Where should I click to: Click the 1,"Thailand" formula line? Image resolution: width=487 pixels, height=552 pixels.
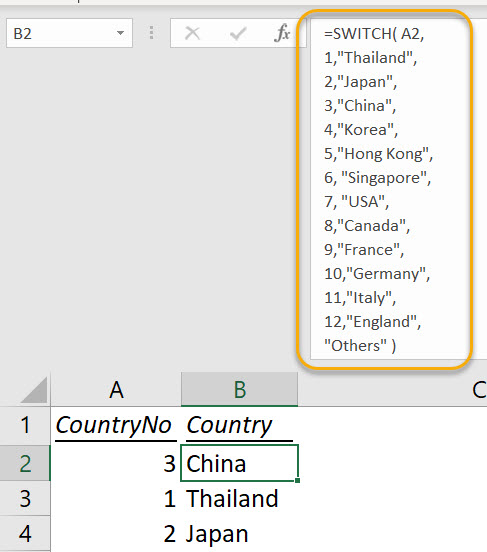tap(371, 58)
